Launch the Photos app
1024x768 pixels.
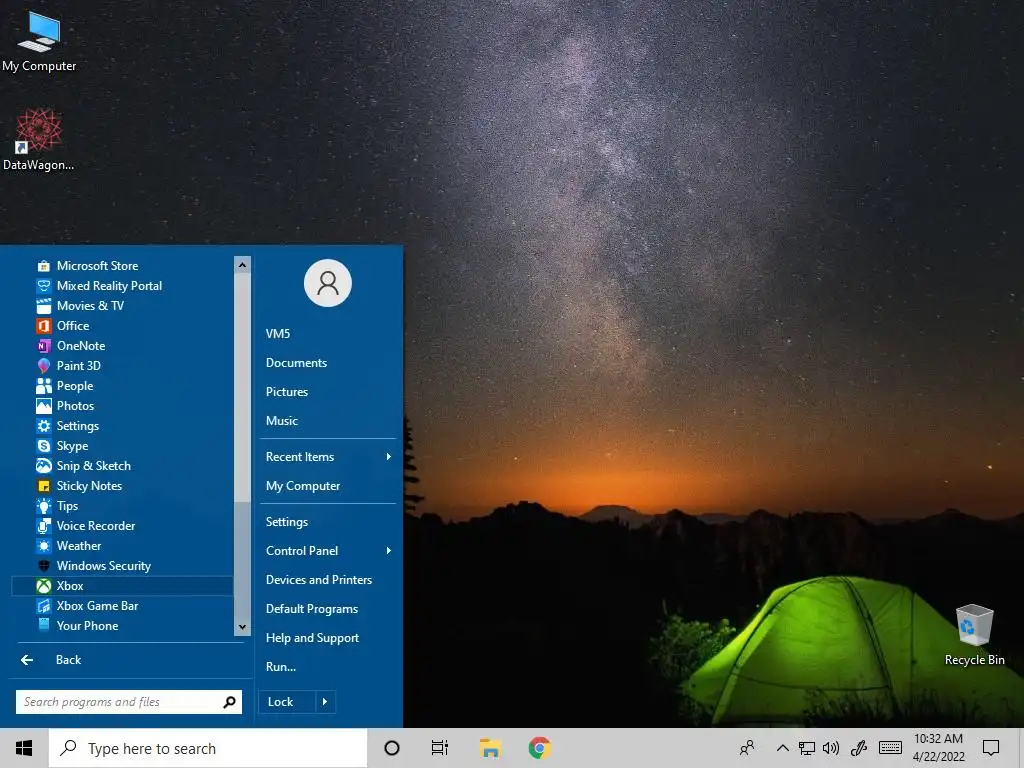point(122,406)
